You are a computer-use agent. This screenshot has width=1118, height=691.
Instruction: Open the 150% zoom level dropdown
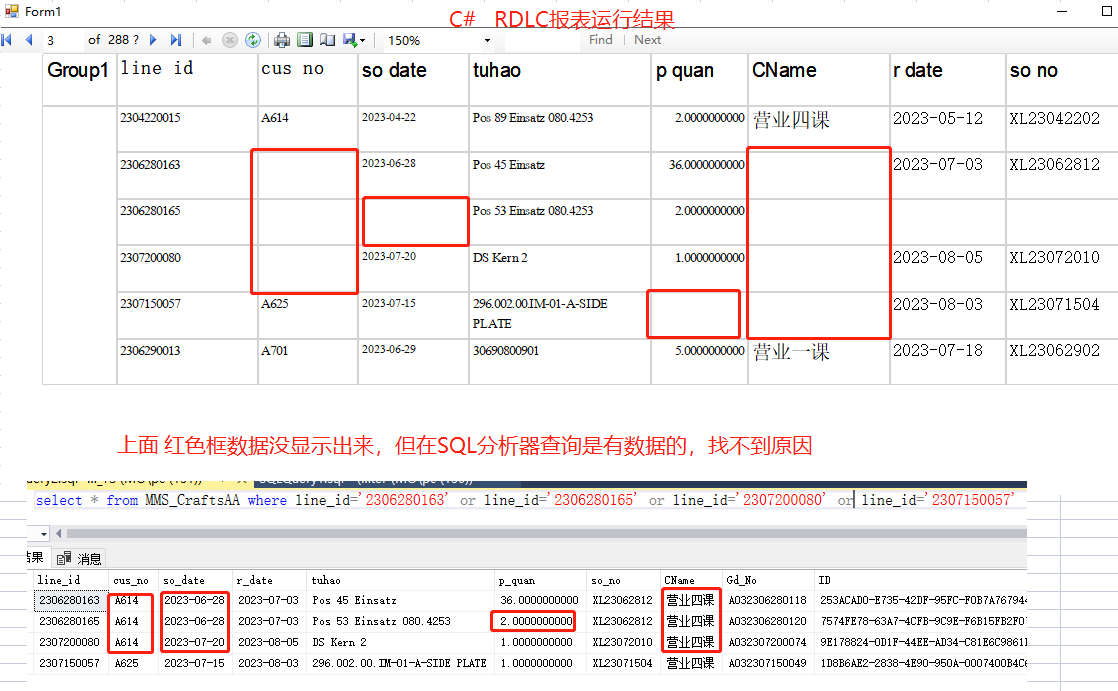487,40
